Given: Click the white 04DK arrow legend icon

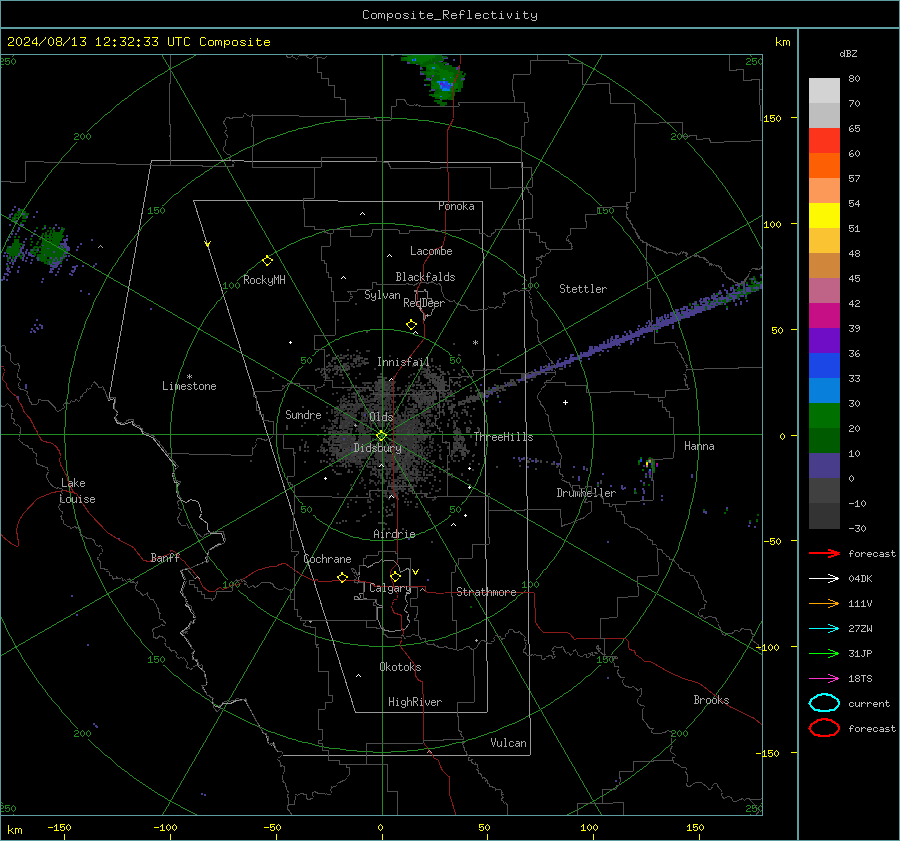Looking at the screenshot, I should click(x=824, y=579).
